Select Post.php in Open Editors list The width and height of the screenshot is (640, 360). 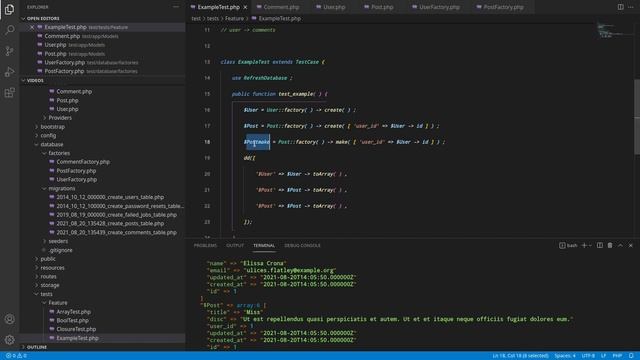[x=55, y=54]
